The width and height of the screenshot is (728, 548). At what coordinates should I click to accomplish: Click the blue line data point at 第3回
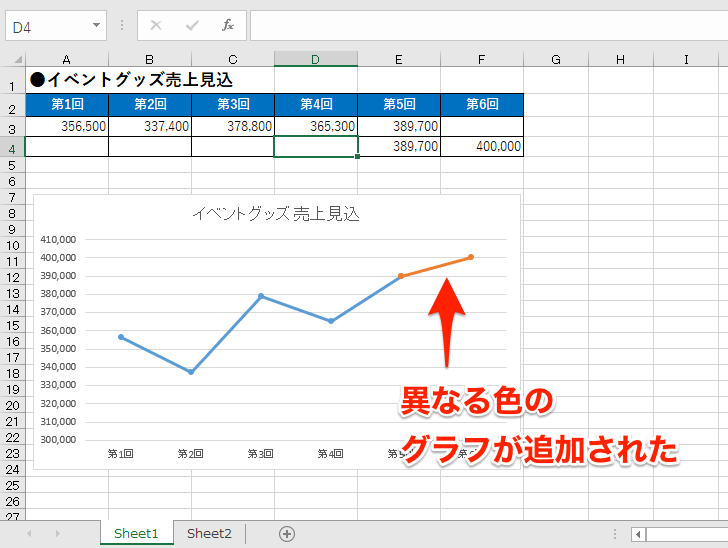point(261,296)
